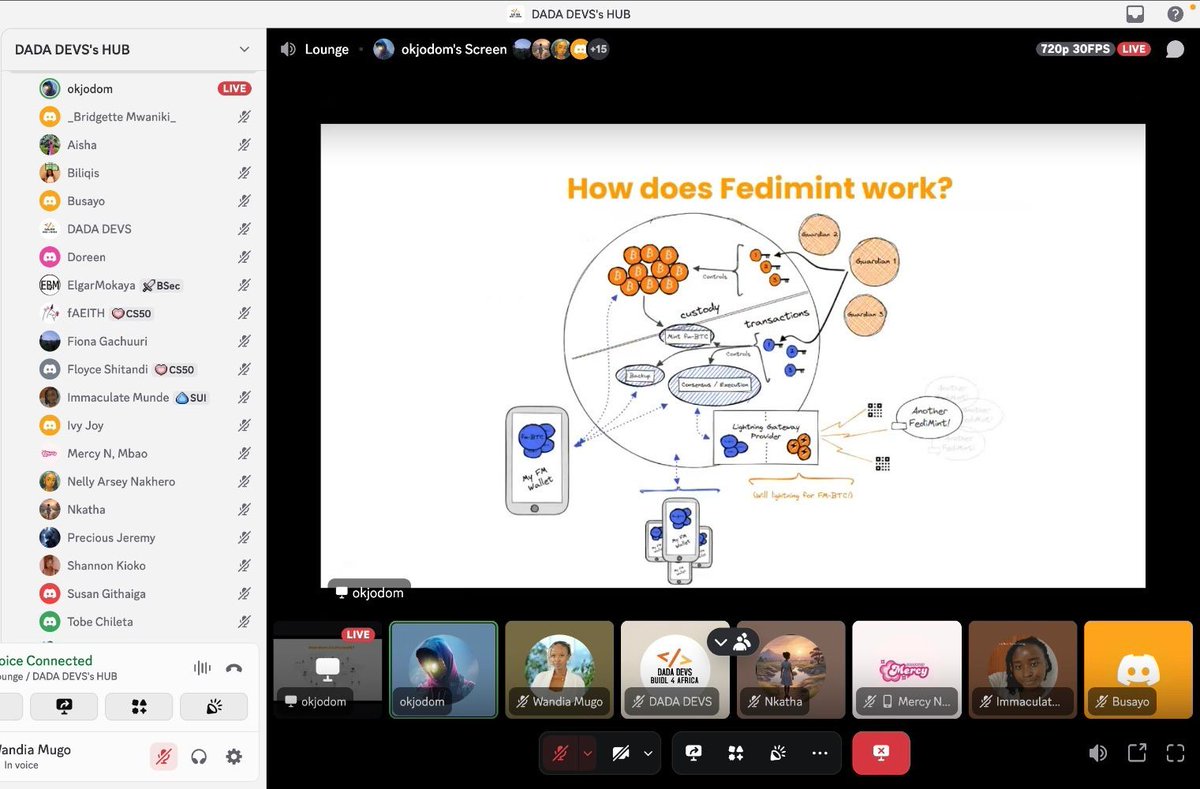Viewport: 1200px width, 789px height.
Task: Enter full screen view
Action: click(x=1175, y=753)
